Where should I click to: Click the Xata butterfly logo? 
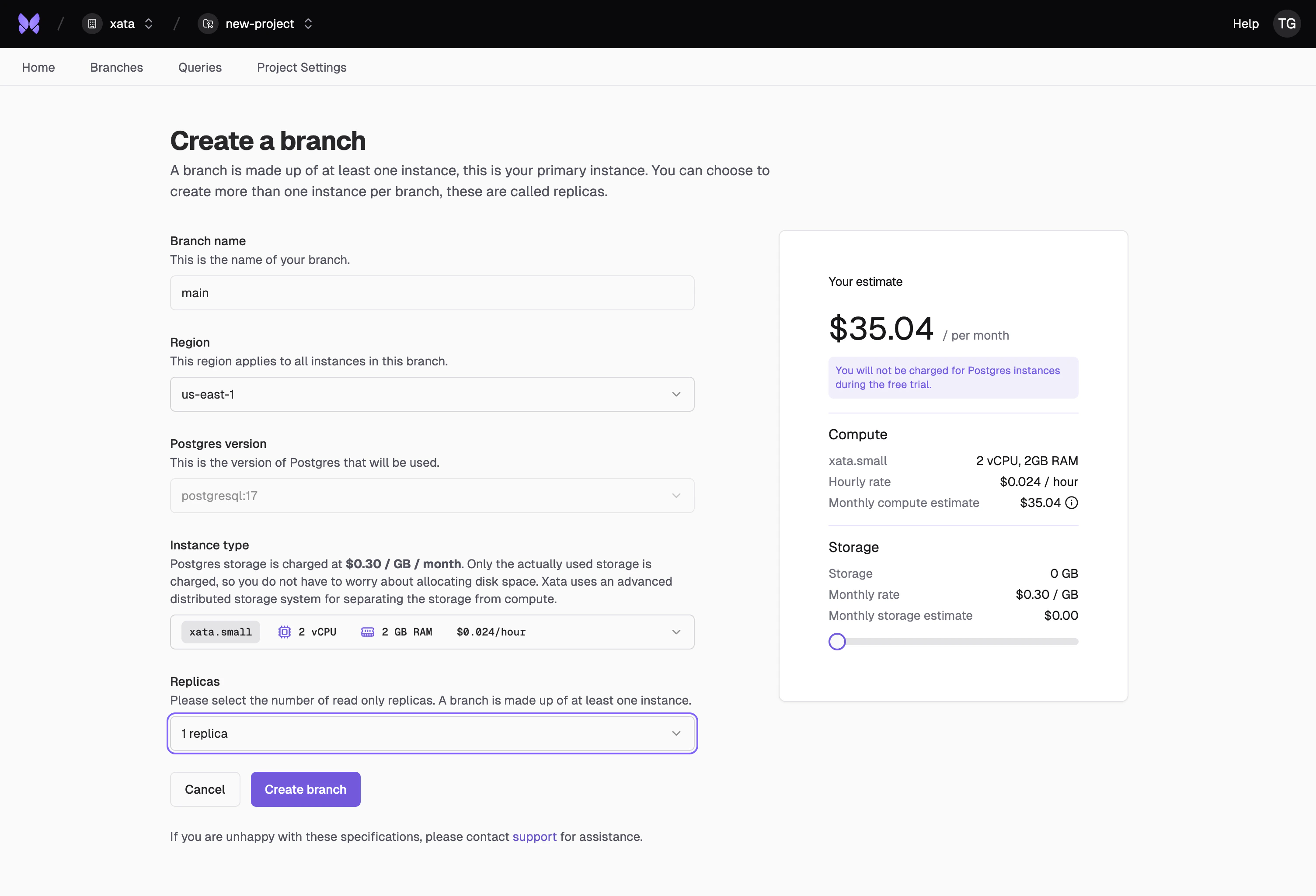29,24
